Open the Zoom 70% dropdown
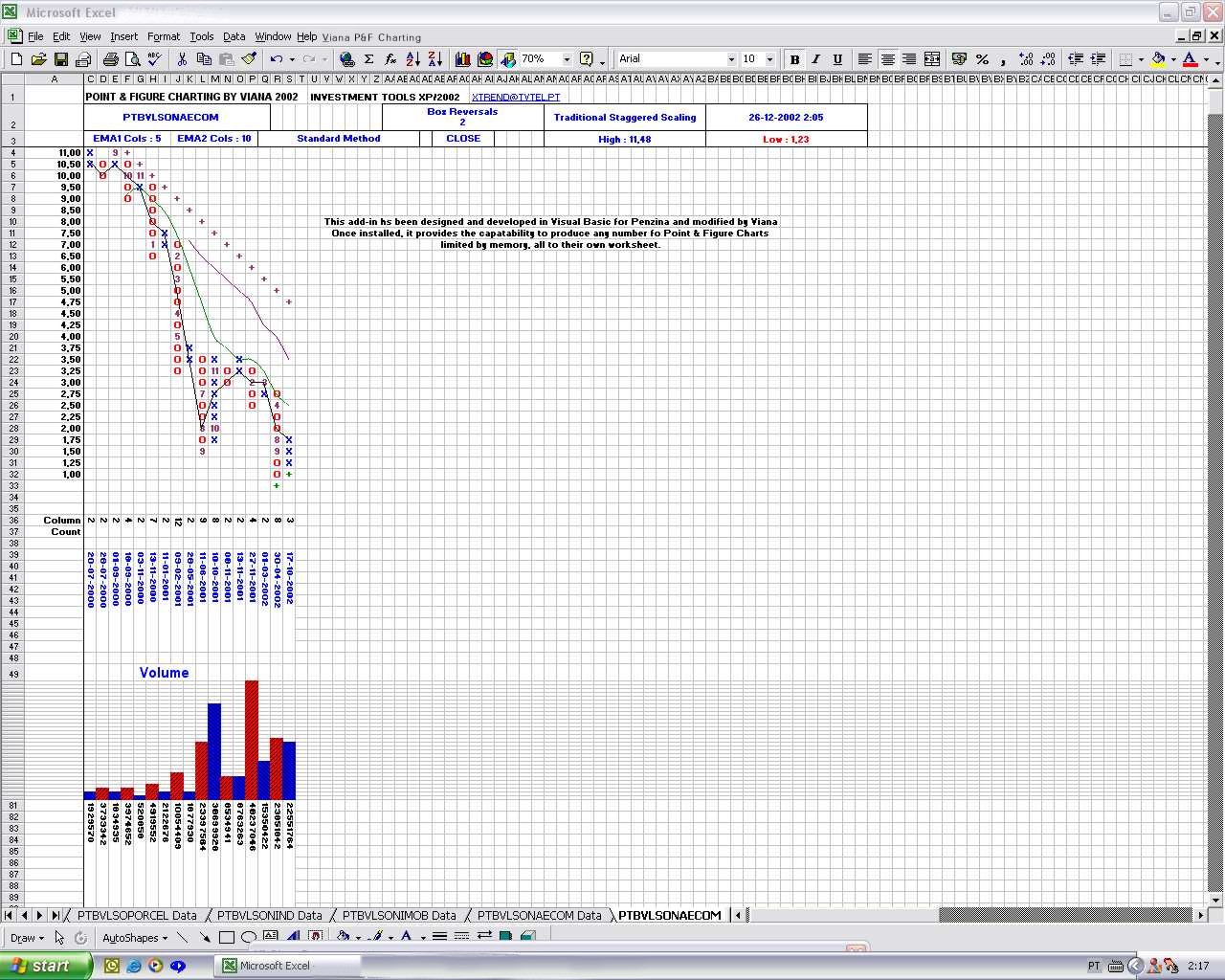 tap(567, 59)
